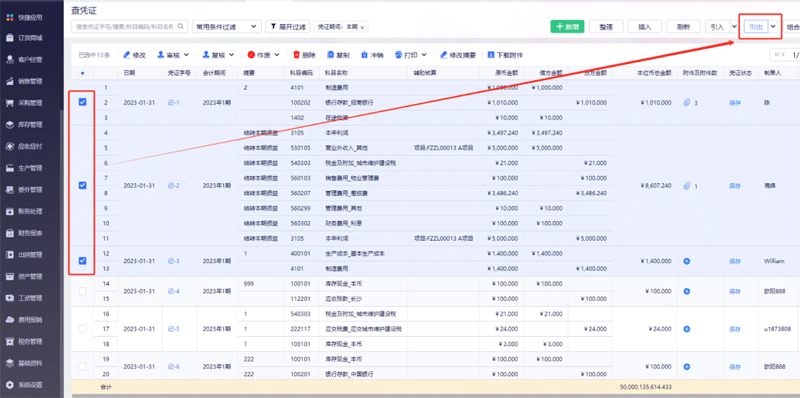Click 保存 status of voucher 记-4
Viewport: 800px width, 398px height.
pyautogui.click(x=735, y=291)
